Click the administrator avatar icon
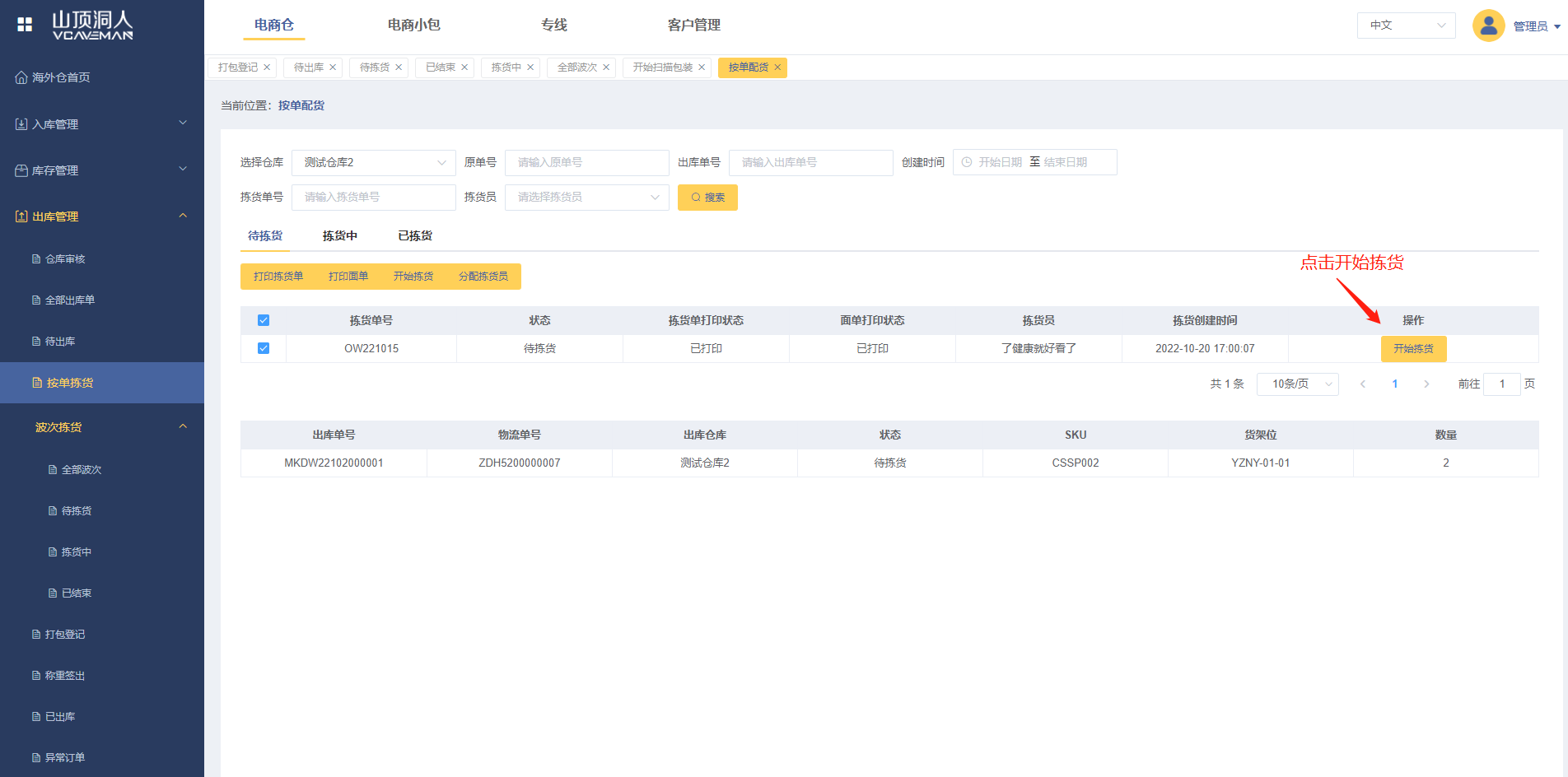This screenshot has width=1568, height=777. click(1488, 26)
